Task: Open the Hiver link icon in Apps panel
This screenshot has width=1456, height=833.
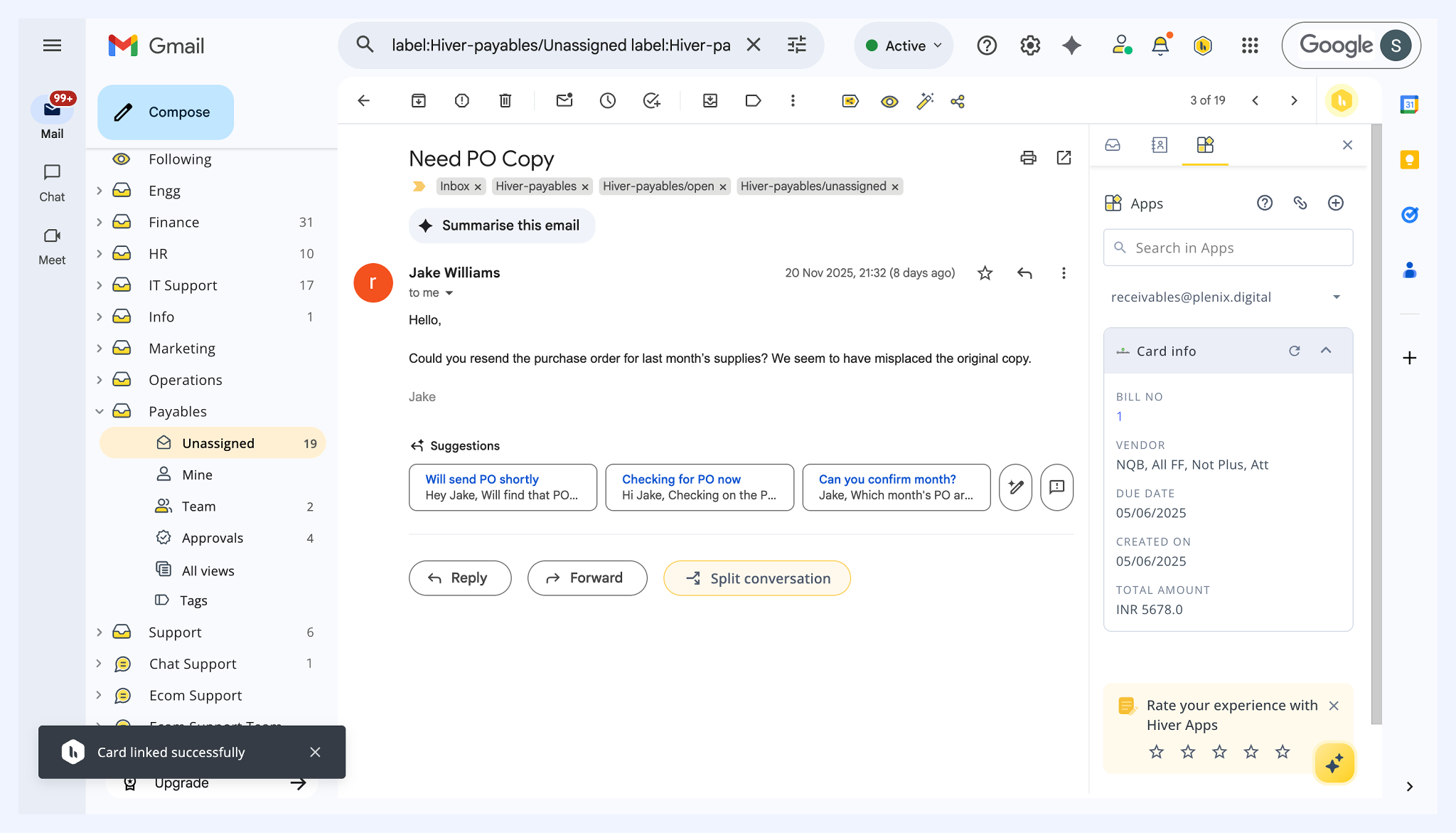Action: 1300,203
